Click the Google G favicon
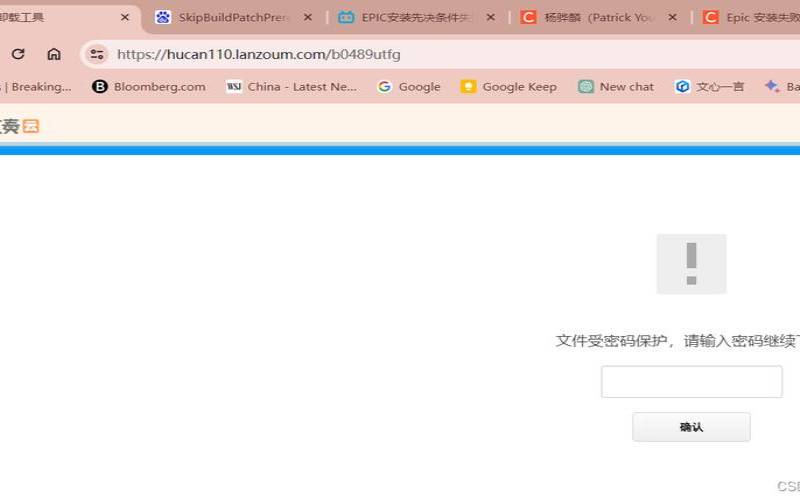Image resolution: width=800 pixels, height=500 pixels. tap(384, 87)
